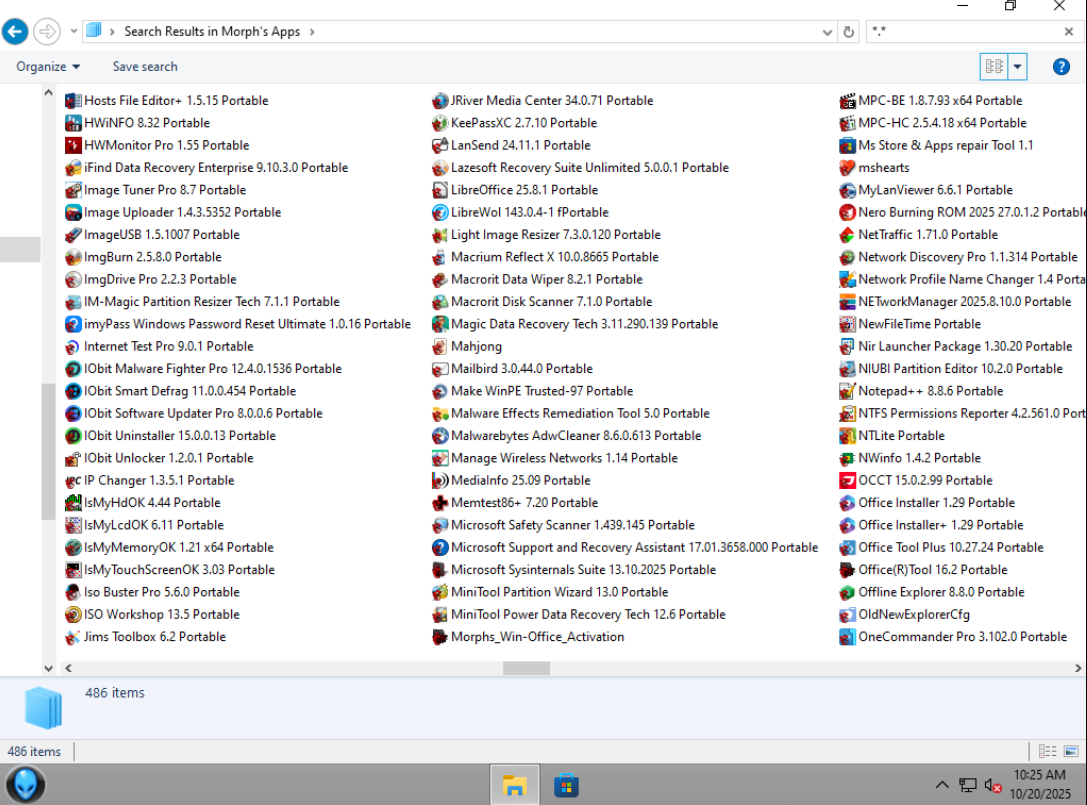Expand the view options dropdown arrow
1087x805 pixels.
(1017, 67)
